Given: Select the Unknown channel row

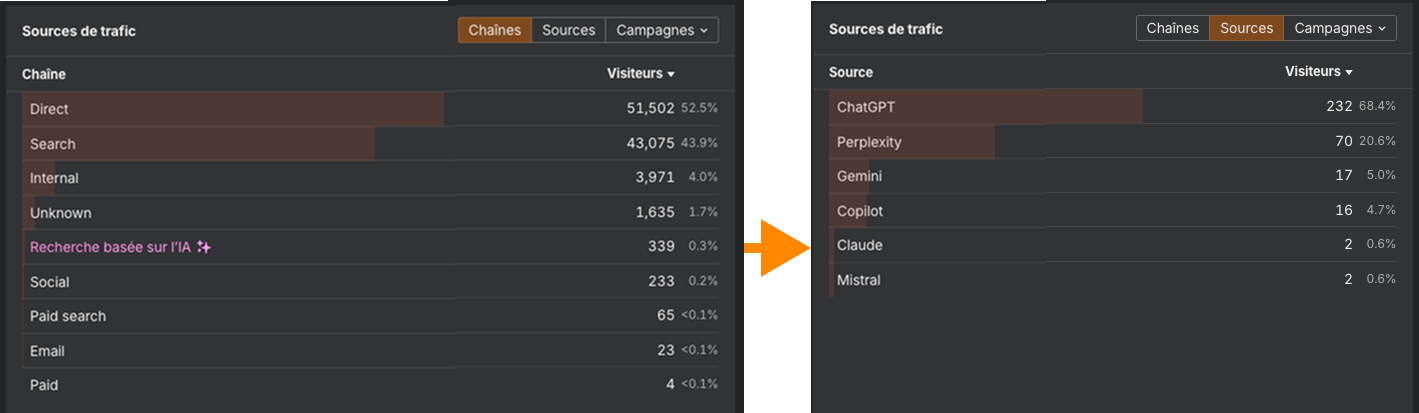Looking at the screenshot, I should (x=370, y=213).
